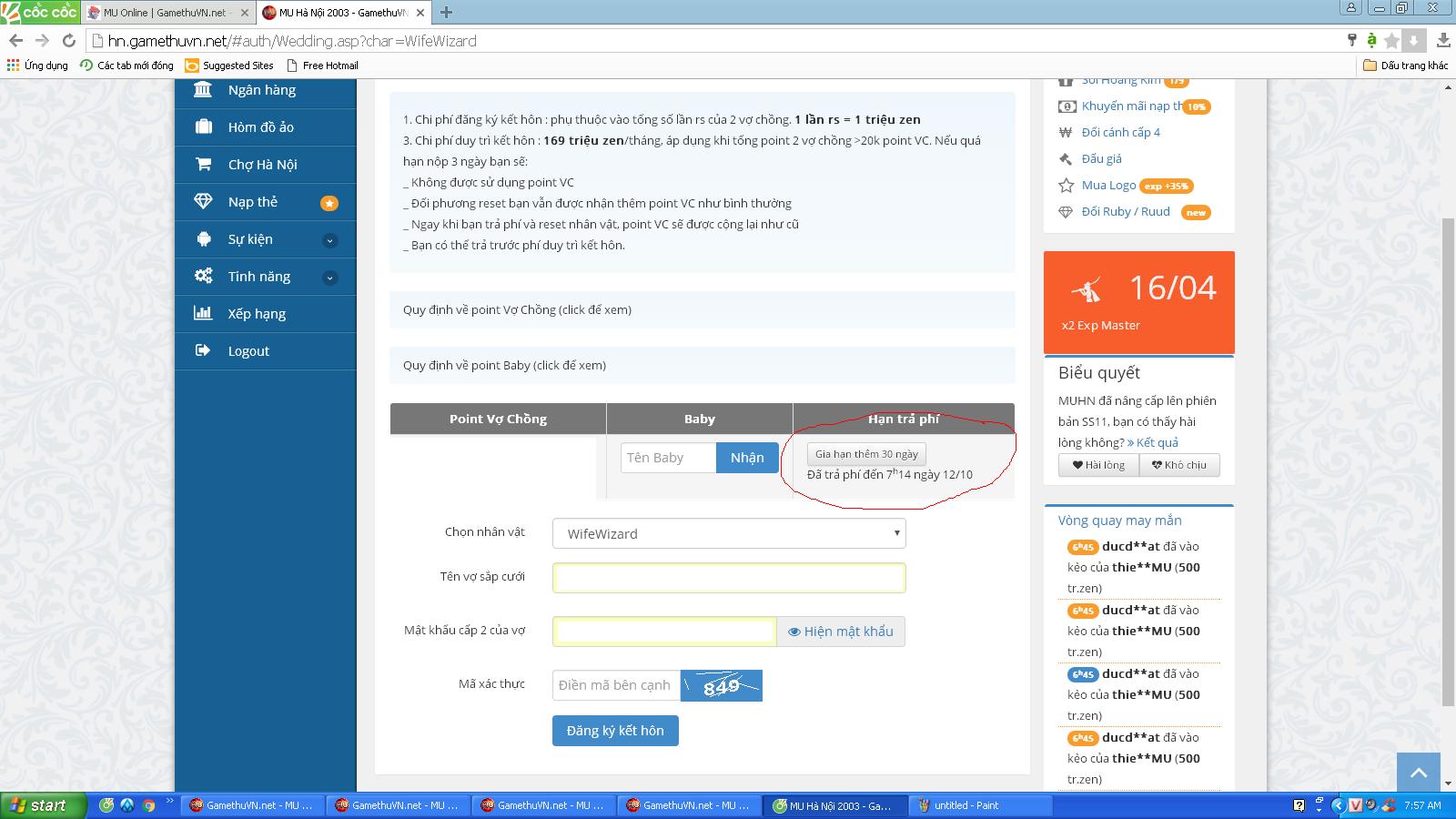Viewport: 1456px width, 819px height.
Task: Toggle Hiện mật khẩu to show password
Action: (840, 632)
